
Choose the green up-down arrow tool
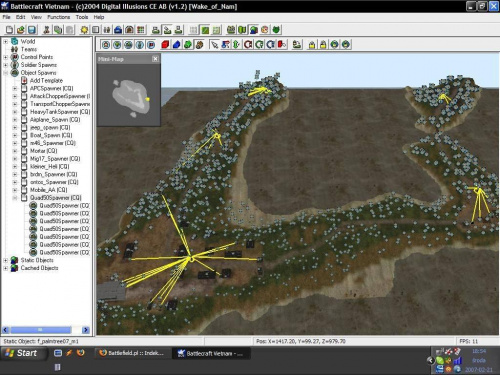pyautogui.click(x=236, y=44)
